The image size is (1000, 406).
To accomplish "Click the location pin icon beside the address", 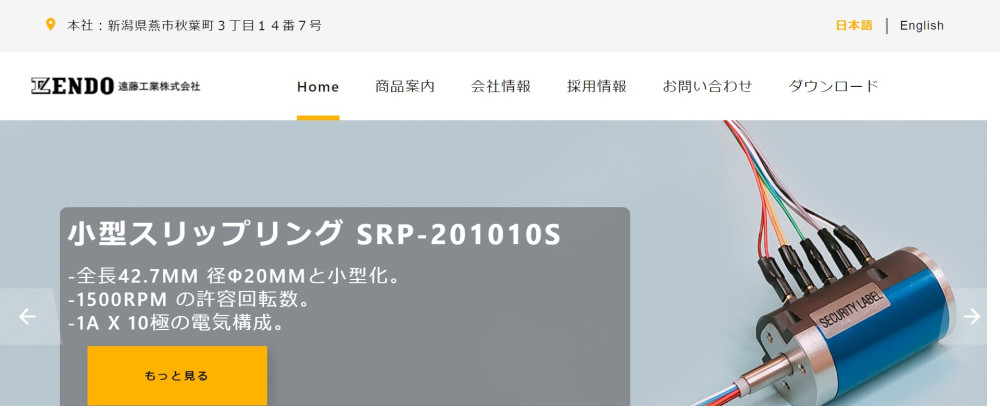I will click(51, 25).
